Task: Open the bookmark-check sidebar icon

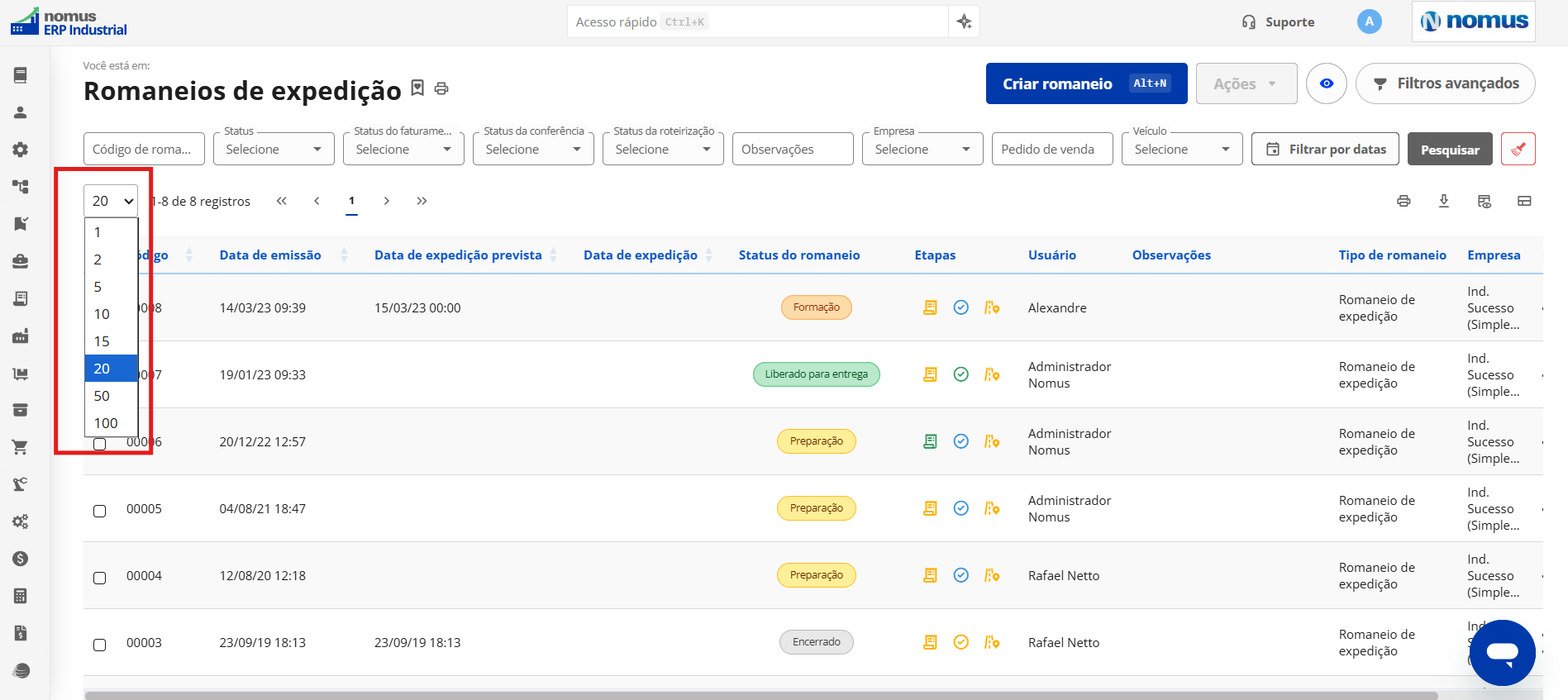Action: pos(21,224)
